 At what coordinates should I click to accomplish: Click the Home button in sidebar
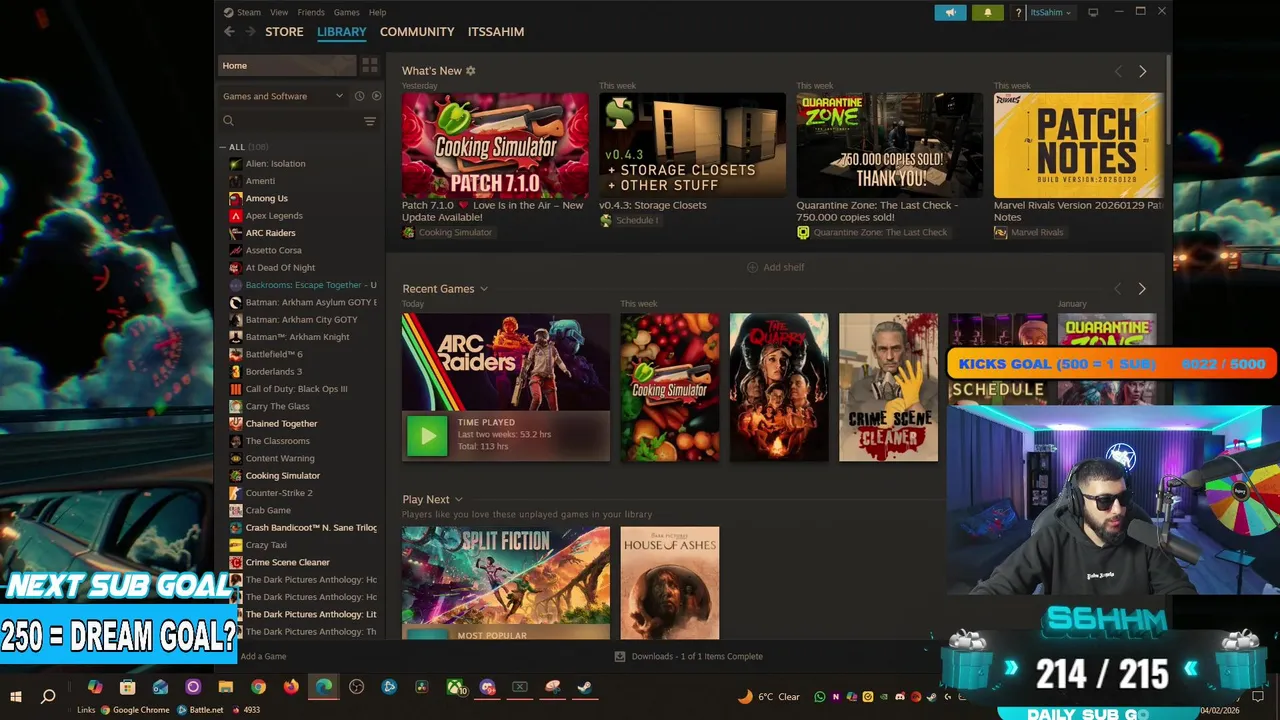click(x=287, y=66)
